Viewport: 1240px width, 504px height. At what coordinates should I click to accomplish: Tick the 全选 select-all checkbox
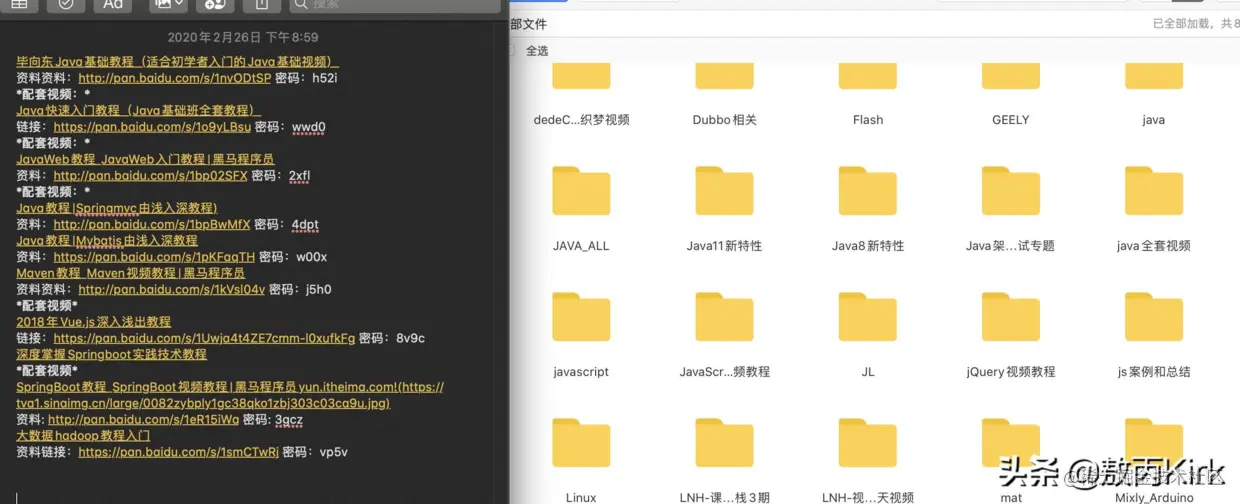point(511,50)
